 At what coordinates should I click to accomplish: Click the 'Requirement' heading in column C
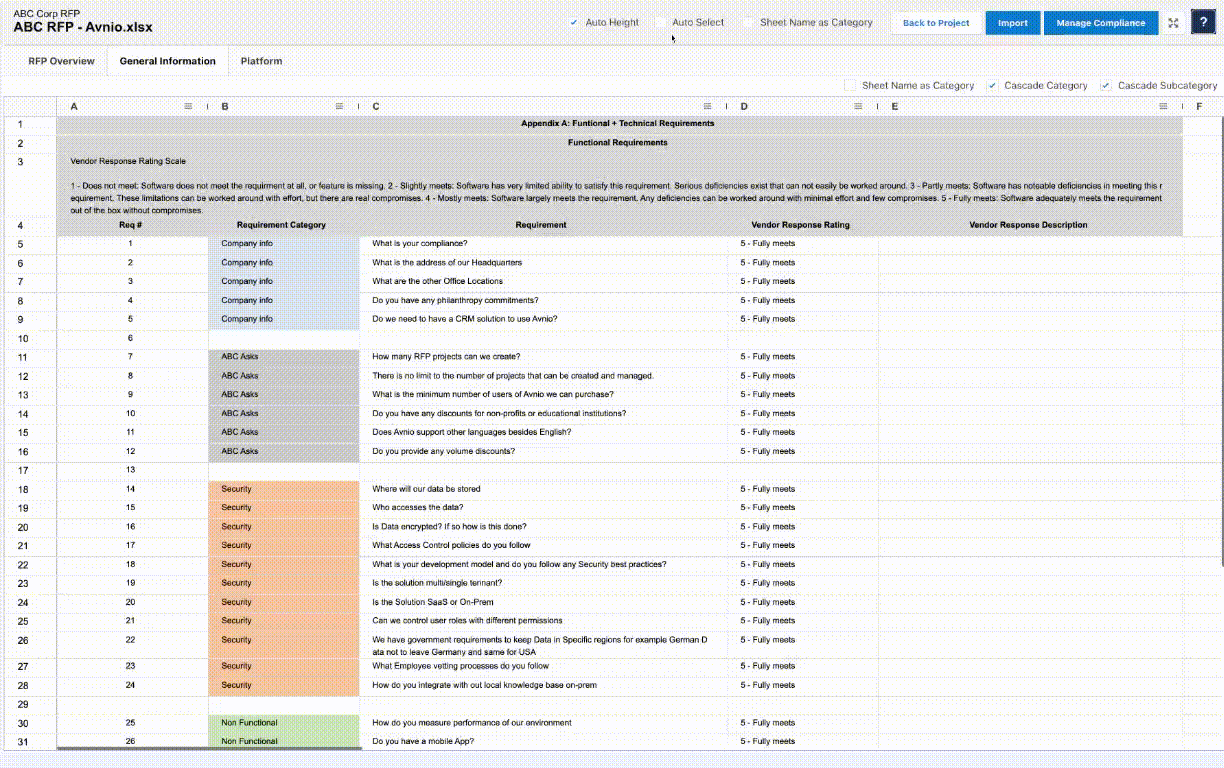541,225
